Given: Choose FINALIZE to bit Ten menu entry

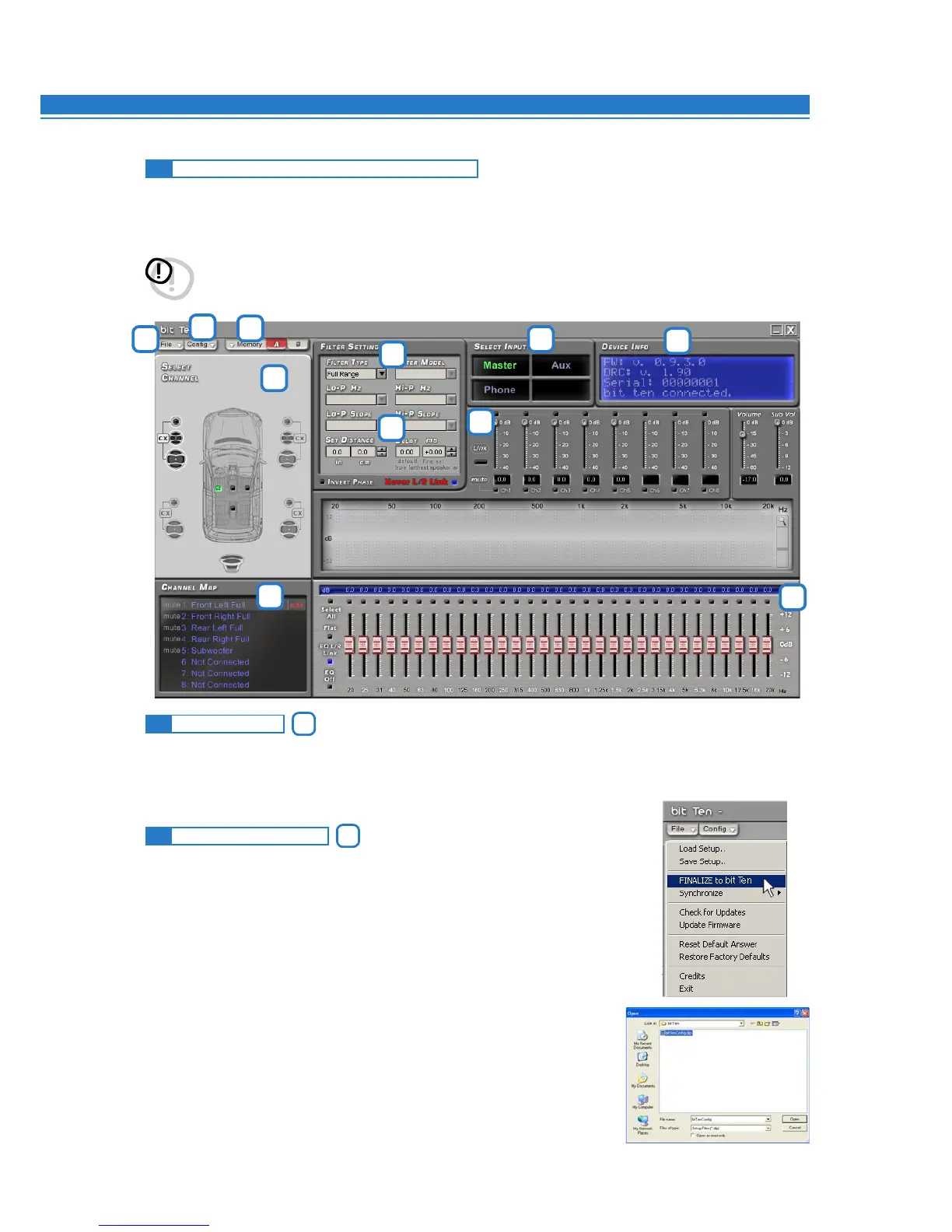Looking at the screenshot, I should (715, 880).
